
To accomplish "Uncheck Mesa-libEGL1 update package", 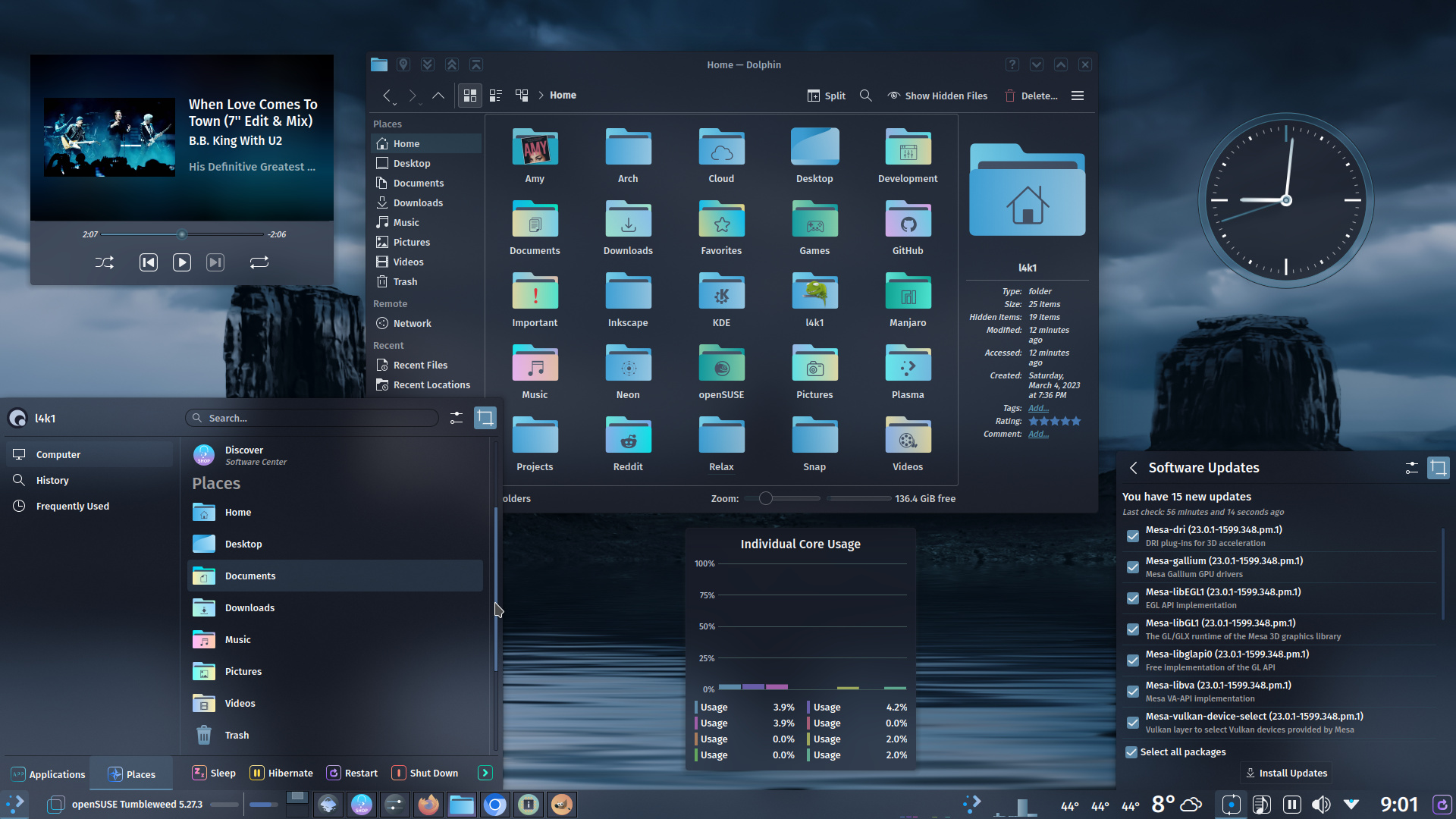I will (1133, 598).
